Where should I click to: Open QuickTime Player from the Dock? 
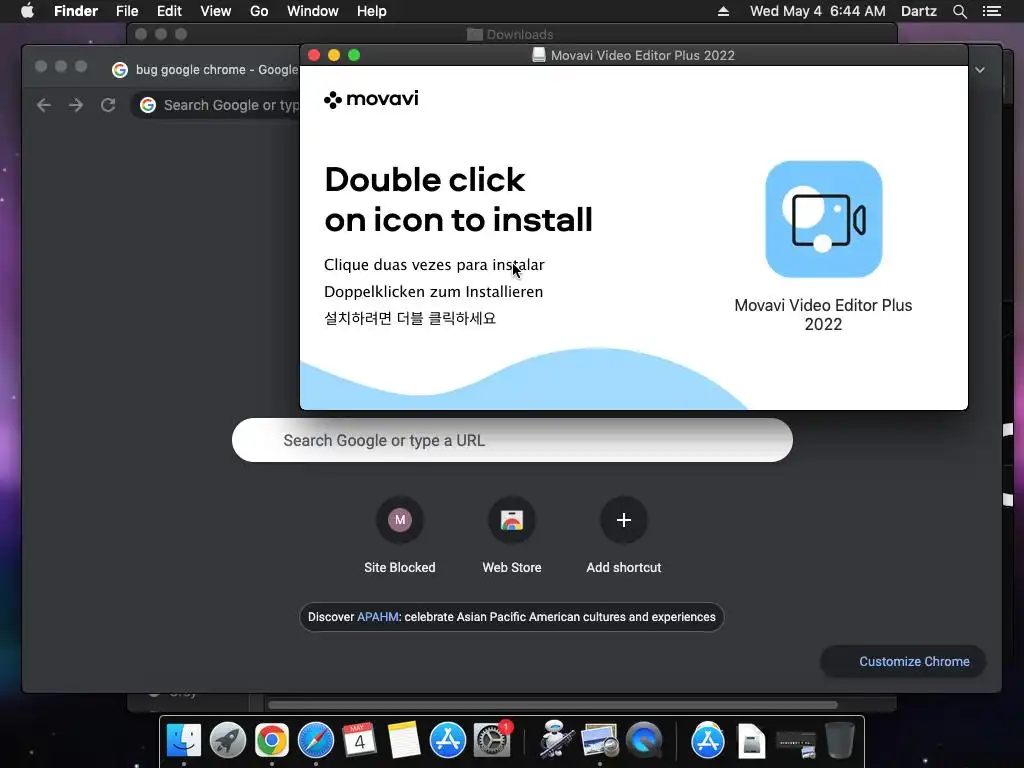pyautogui.click(x=644, y=740)
